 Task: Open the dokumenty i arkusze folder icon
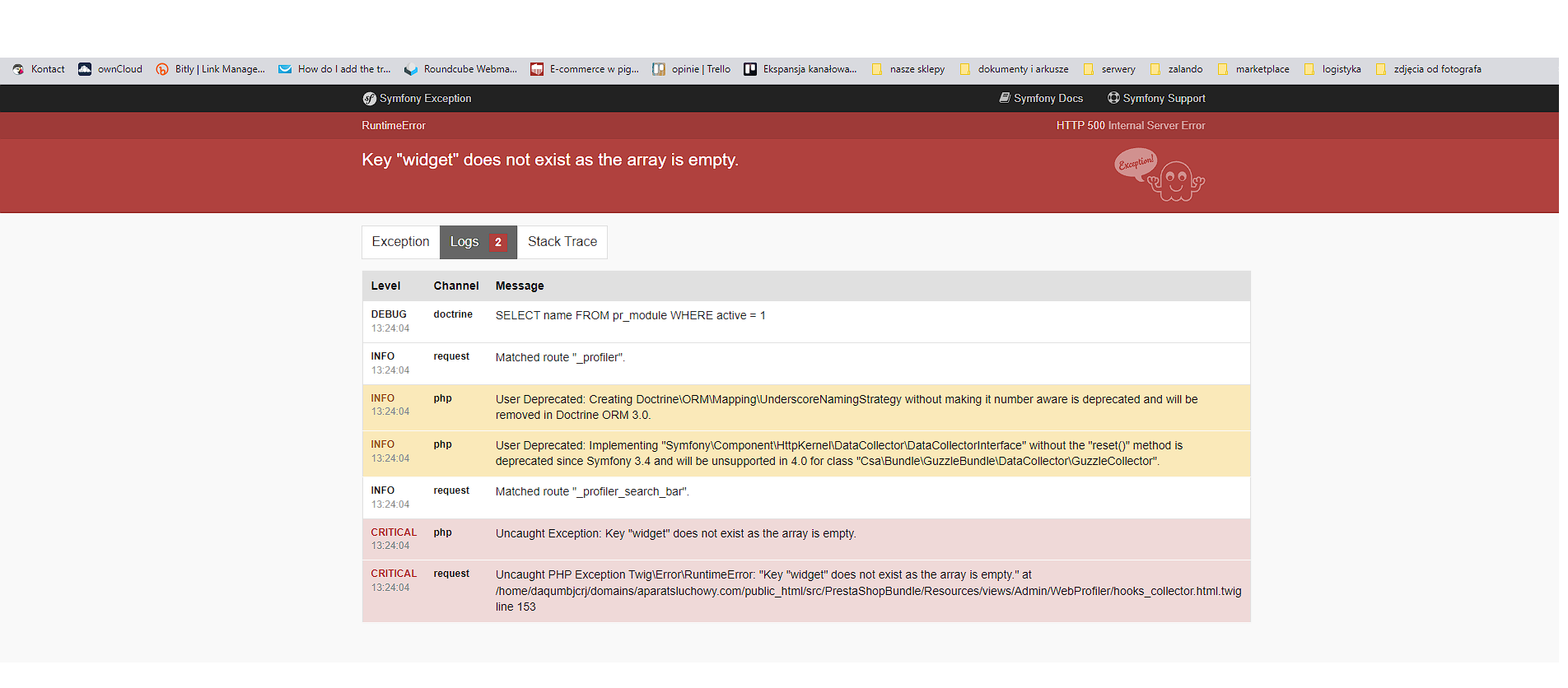[965, 69]
